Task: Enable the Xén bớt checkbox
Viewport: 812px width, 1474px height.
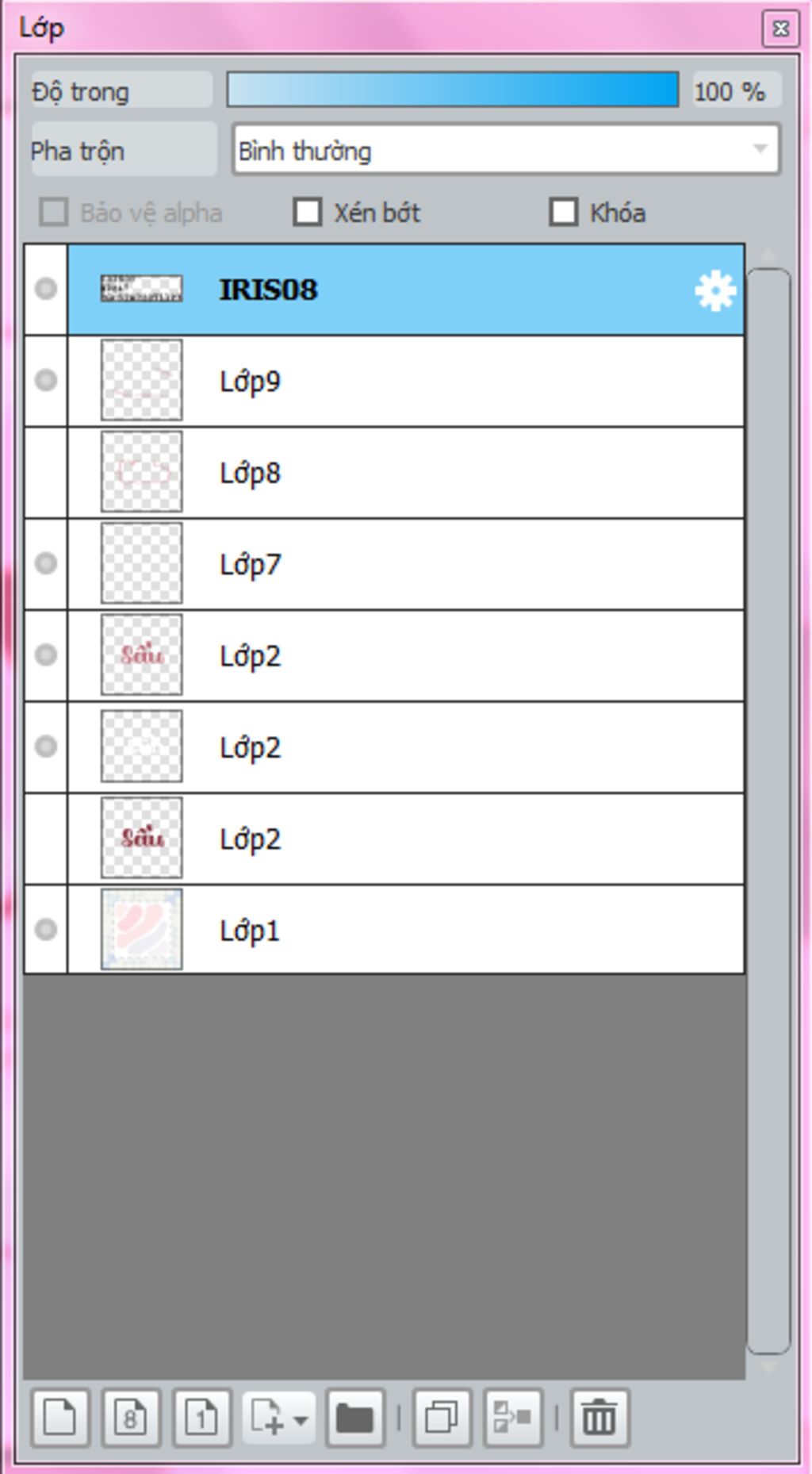Action: [308, 213]
